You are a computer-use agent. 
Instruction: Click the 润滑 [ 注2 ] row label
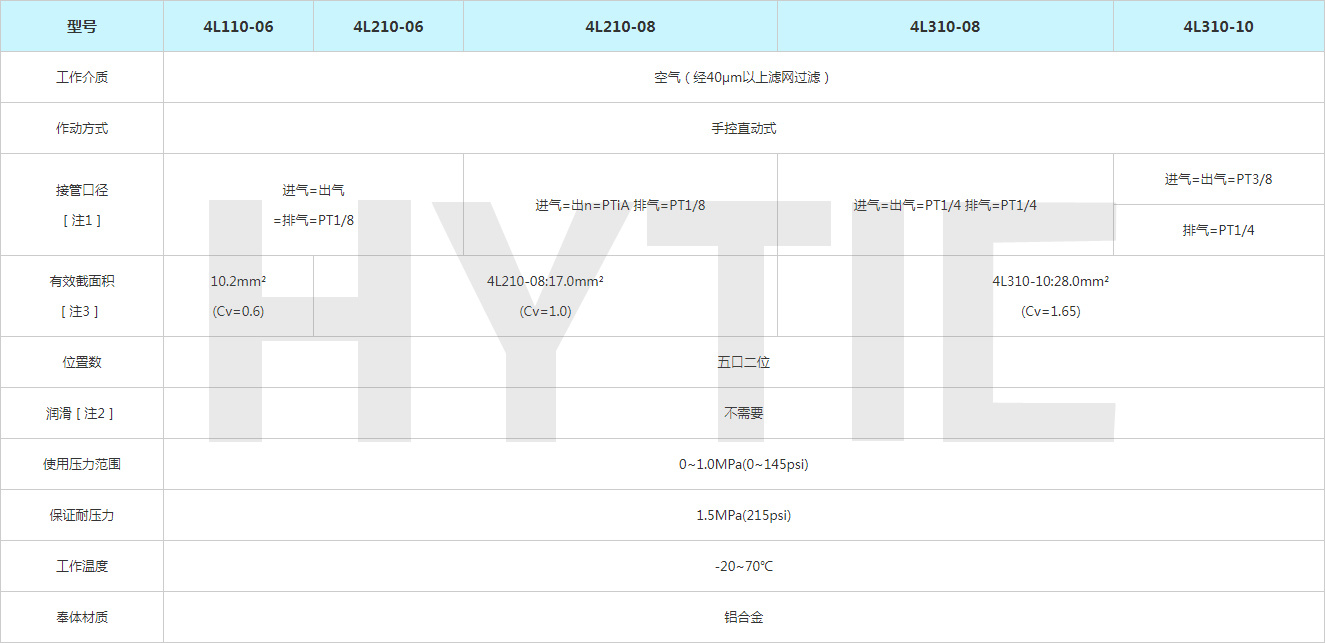[82, 413]
